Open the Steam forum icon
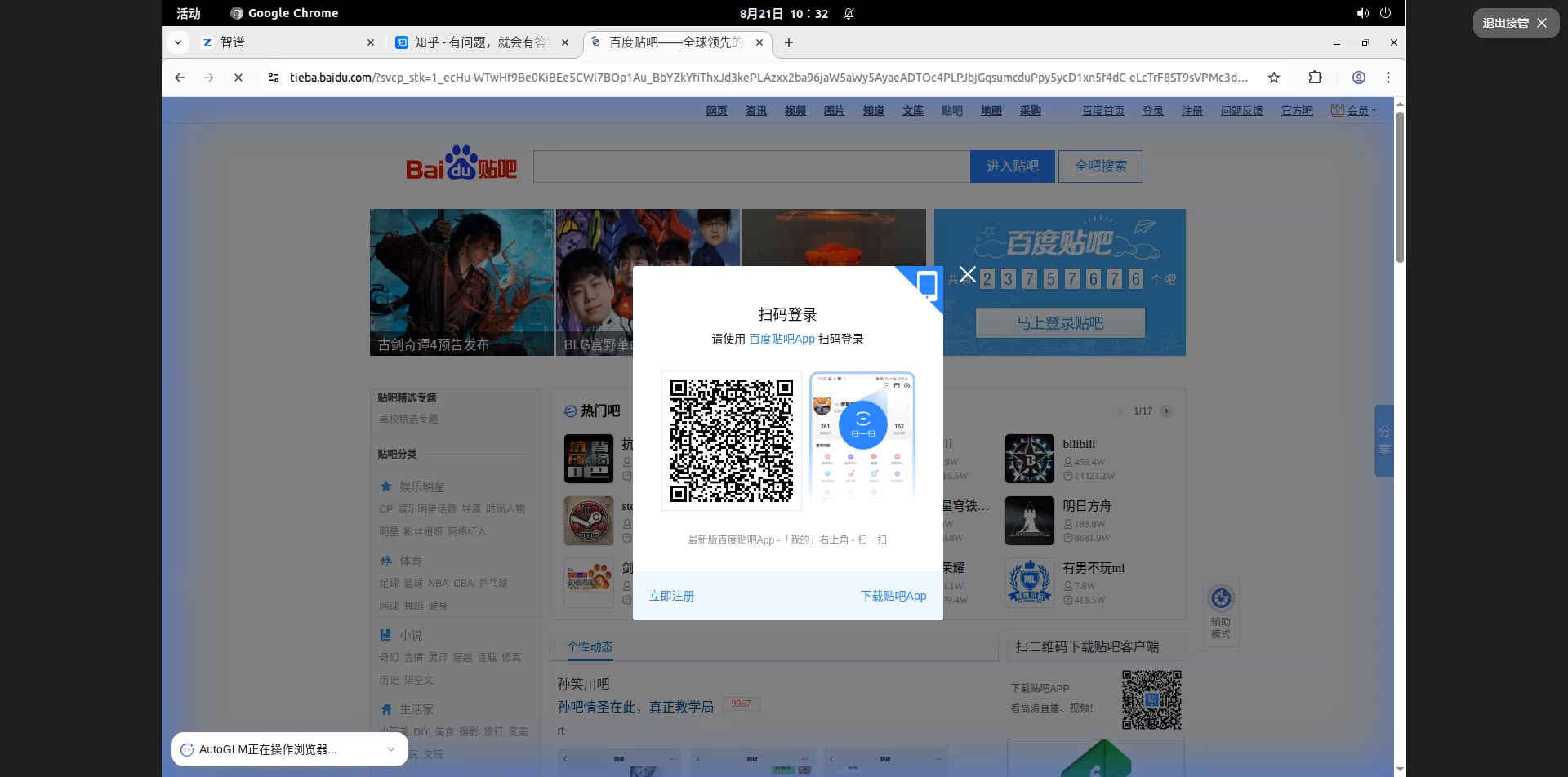This screenshot has height=777, width=1568. pos(588,521)
